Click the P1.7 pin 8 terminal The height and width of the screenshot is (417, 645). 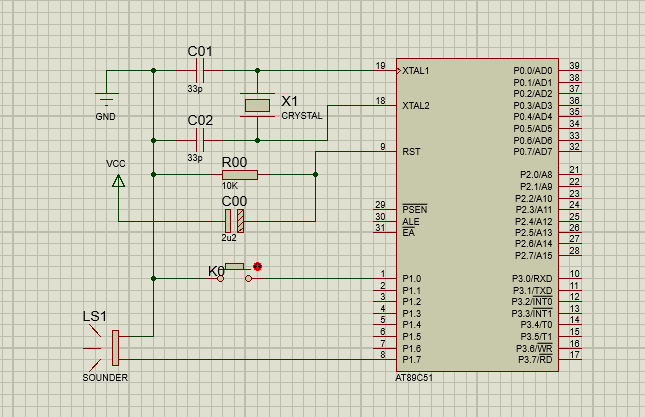click(382, 359)
